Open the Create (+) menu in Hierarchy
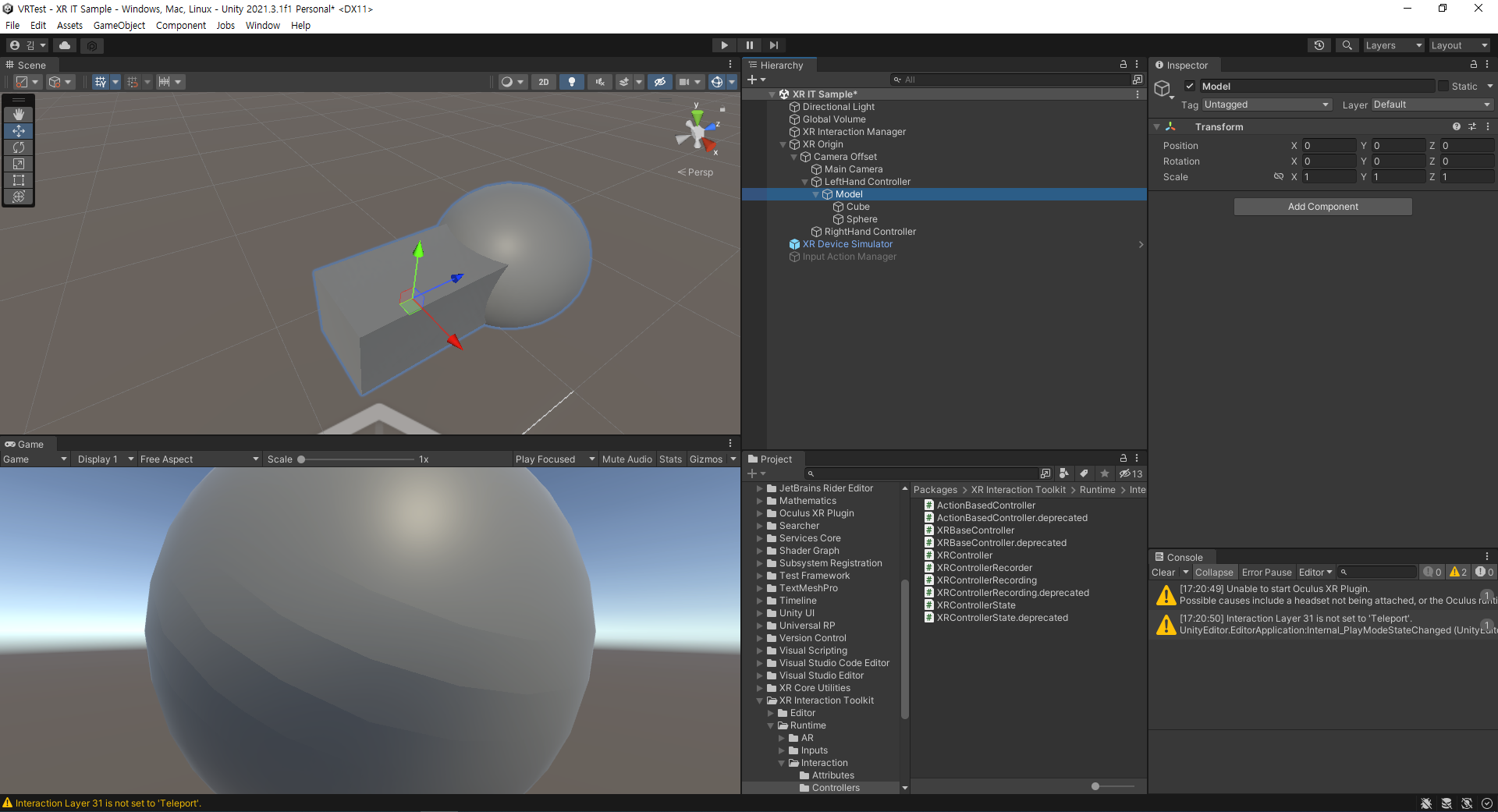The width and height of the screenshot is (1498, 812). pyautogui.click(x=756, y=80)
